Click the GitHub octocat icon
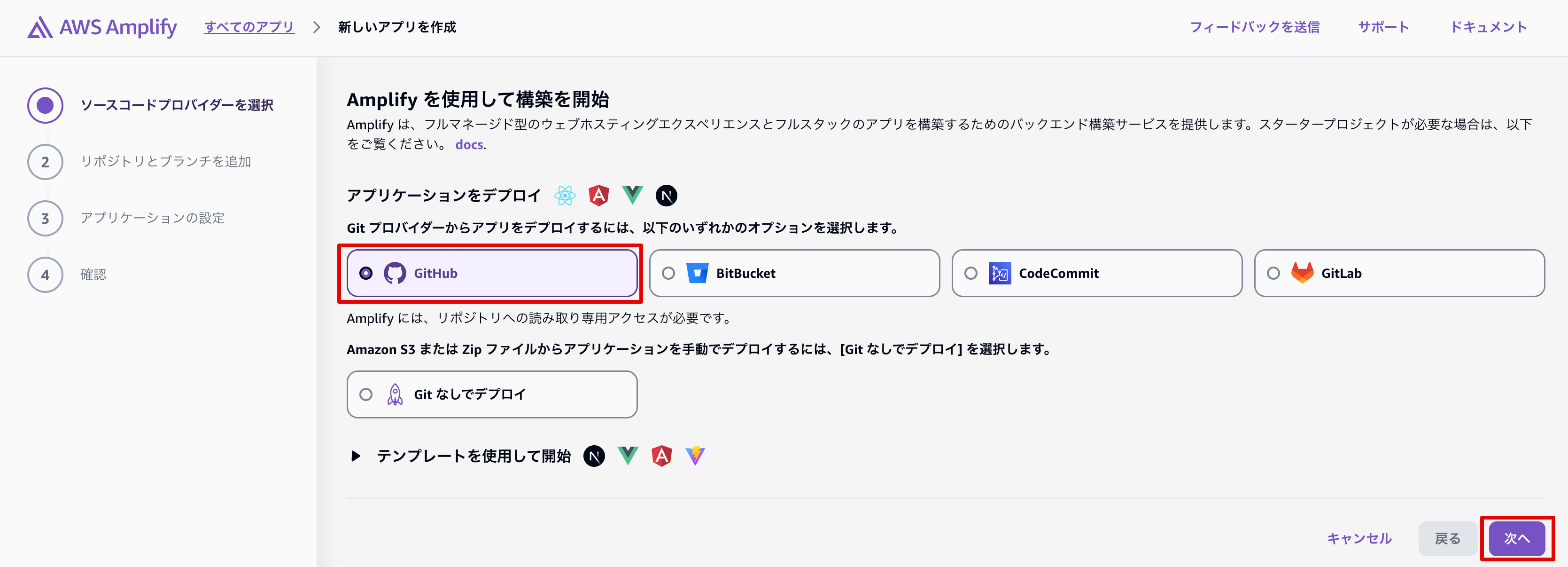The height and width of the screenshot is (567, 1568). coord(395,274)
